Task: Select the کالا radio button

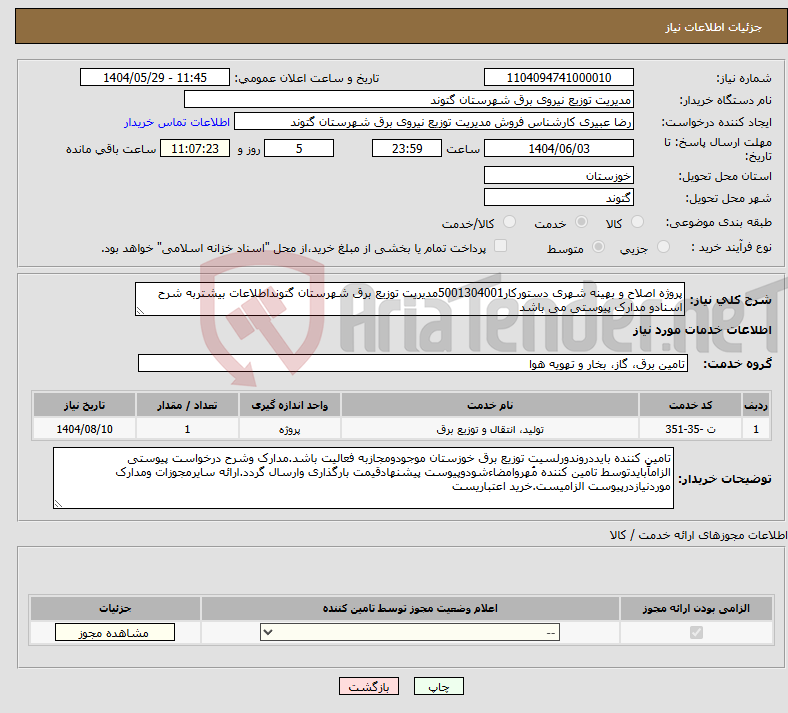Action: pos(637,222)
